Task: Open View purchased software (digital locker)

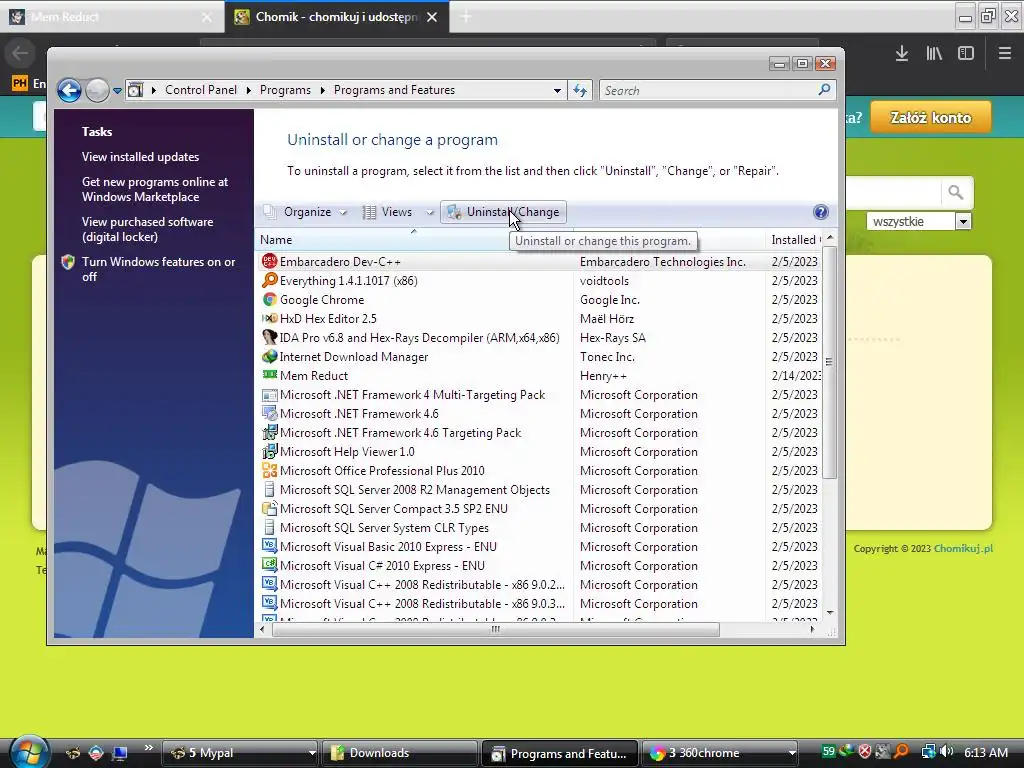Action: [x=148, y=229]
